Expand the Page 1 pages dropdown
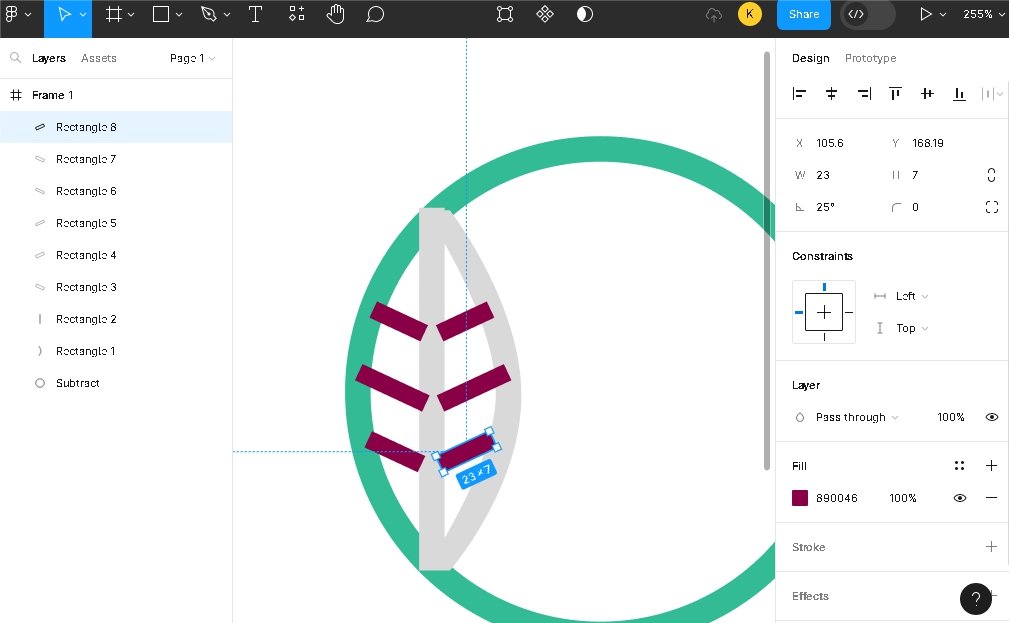The image size is (1009, 623). [192, 58]
